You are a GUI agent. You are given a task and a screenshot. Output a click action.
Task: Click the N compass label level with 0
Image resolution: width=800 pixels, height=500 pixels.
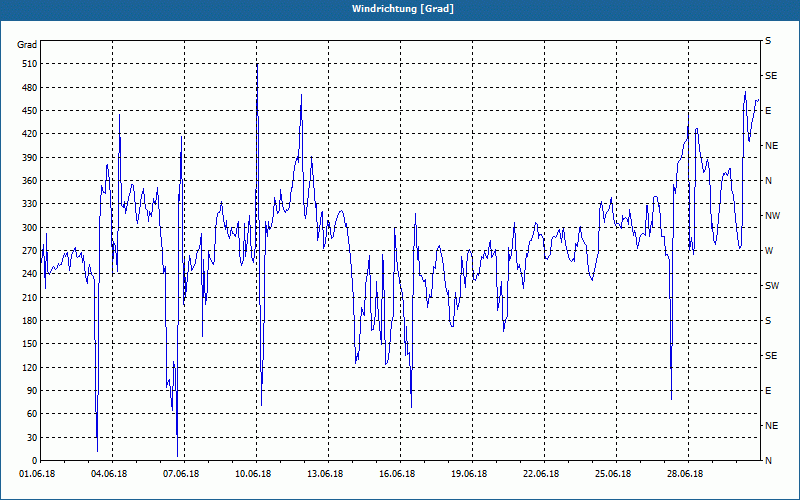(768, 461)
